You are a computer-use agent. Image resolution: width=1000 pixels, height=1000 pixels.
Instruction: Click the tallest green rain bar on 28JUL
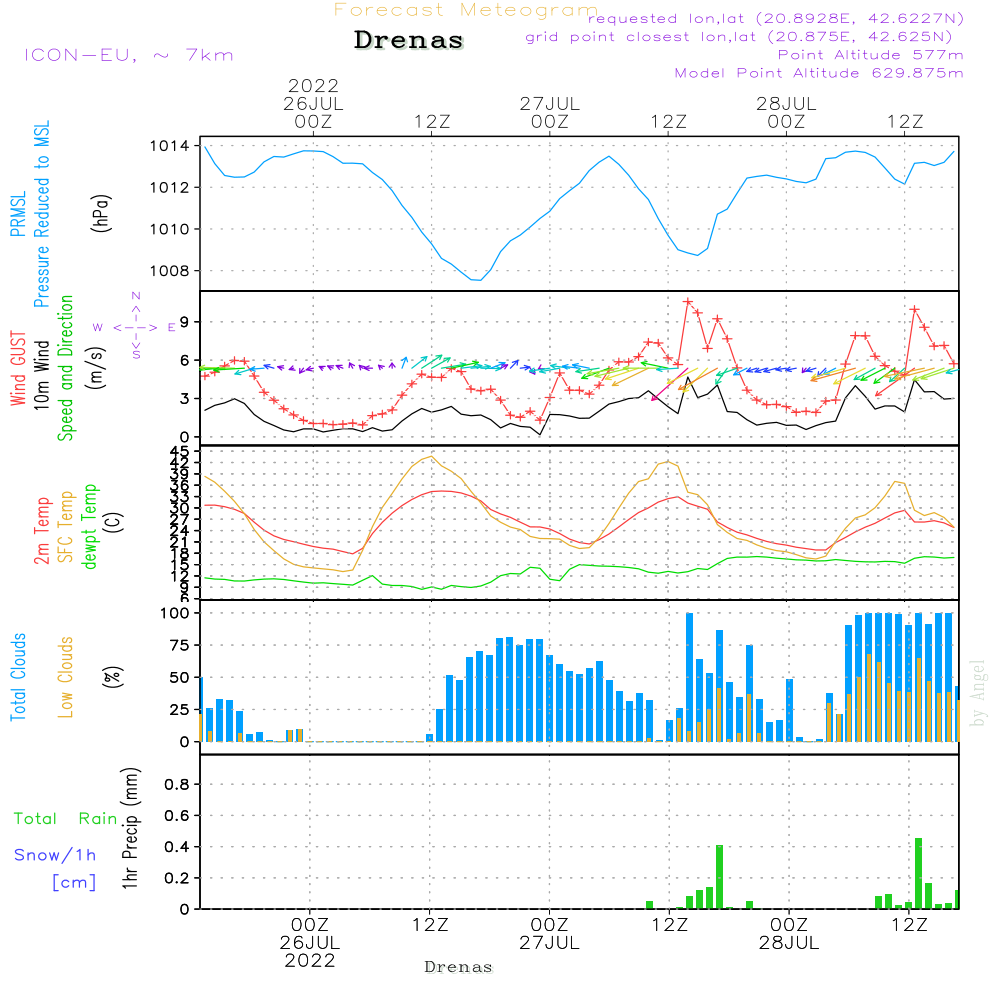pos(918,874)
